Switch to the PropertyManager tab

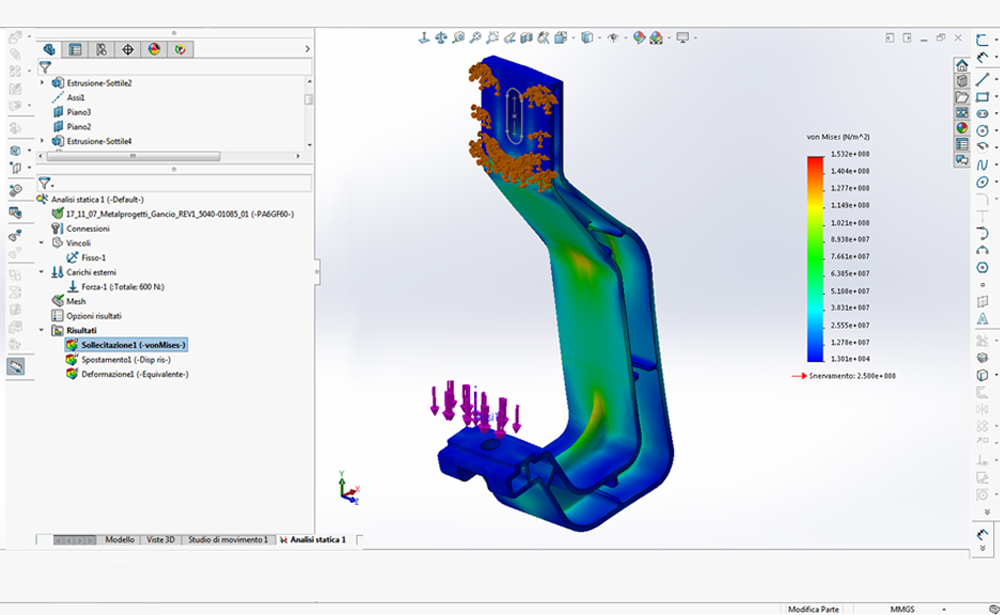[x=75, y=49]
